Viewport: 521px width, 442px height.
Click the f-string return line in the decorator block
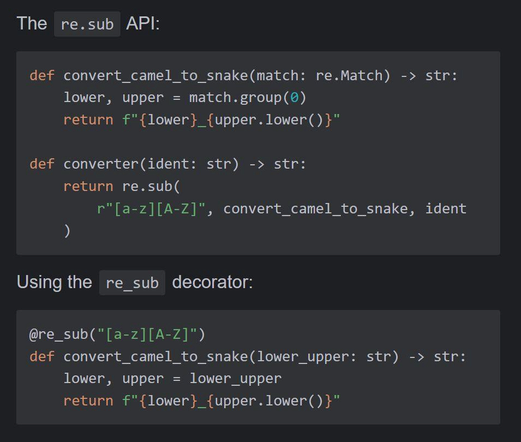coord(201,401)
